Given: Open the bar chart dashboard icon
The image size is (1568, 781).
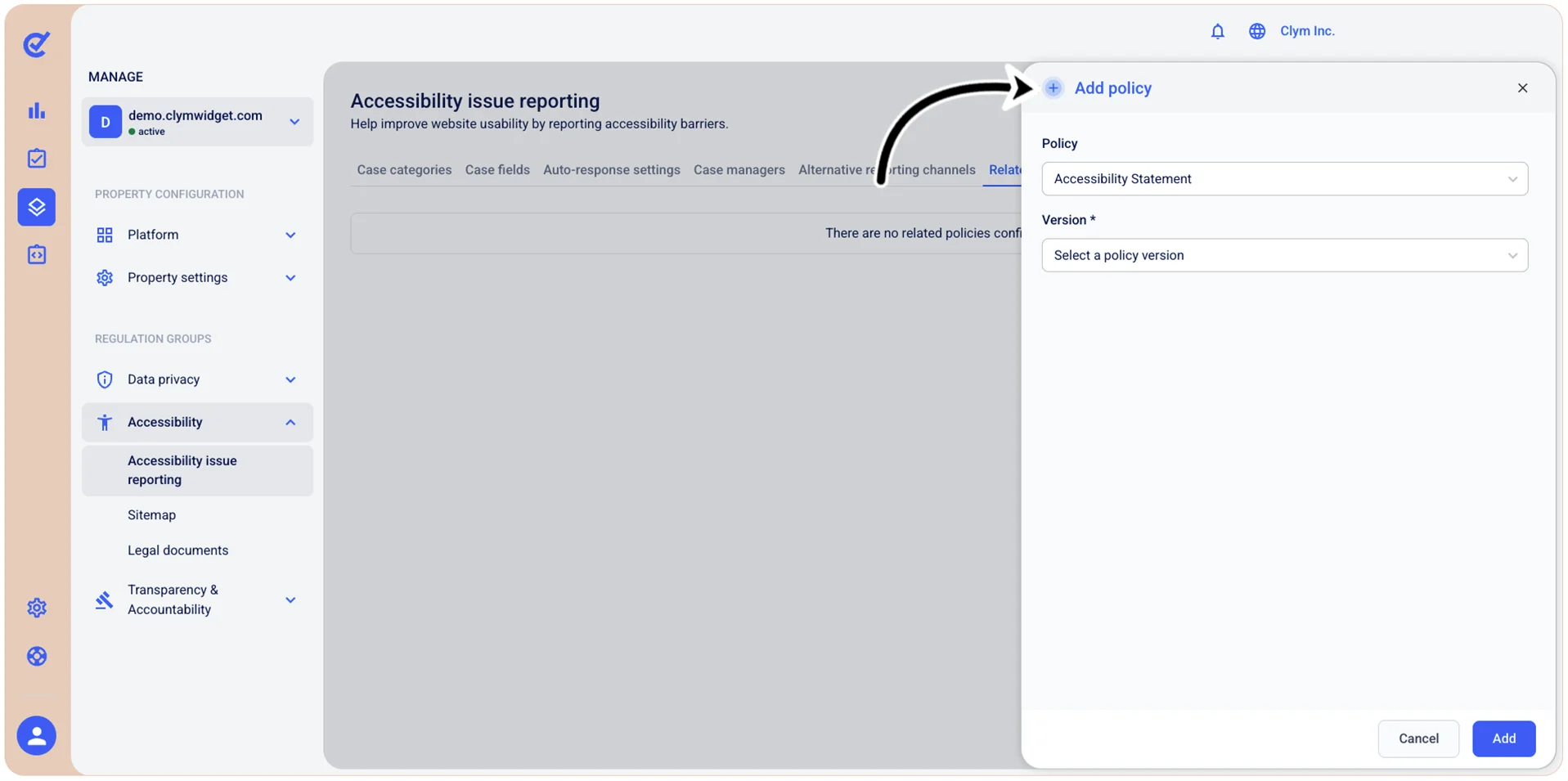Looking at the screenshot, I should (37, 110).
